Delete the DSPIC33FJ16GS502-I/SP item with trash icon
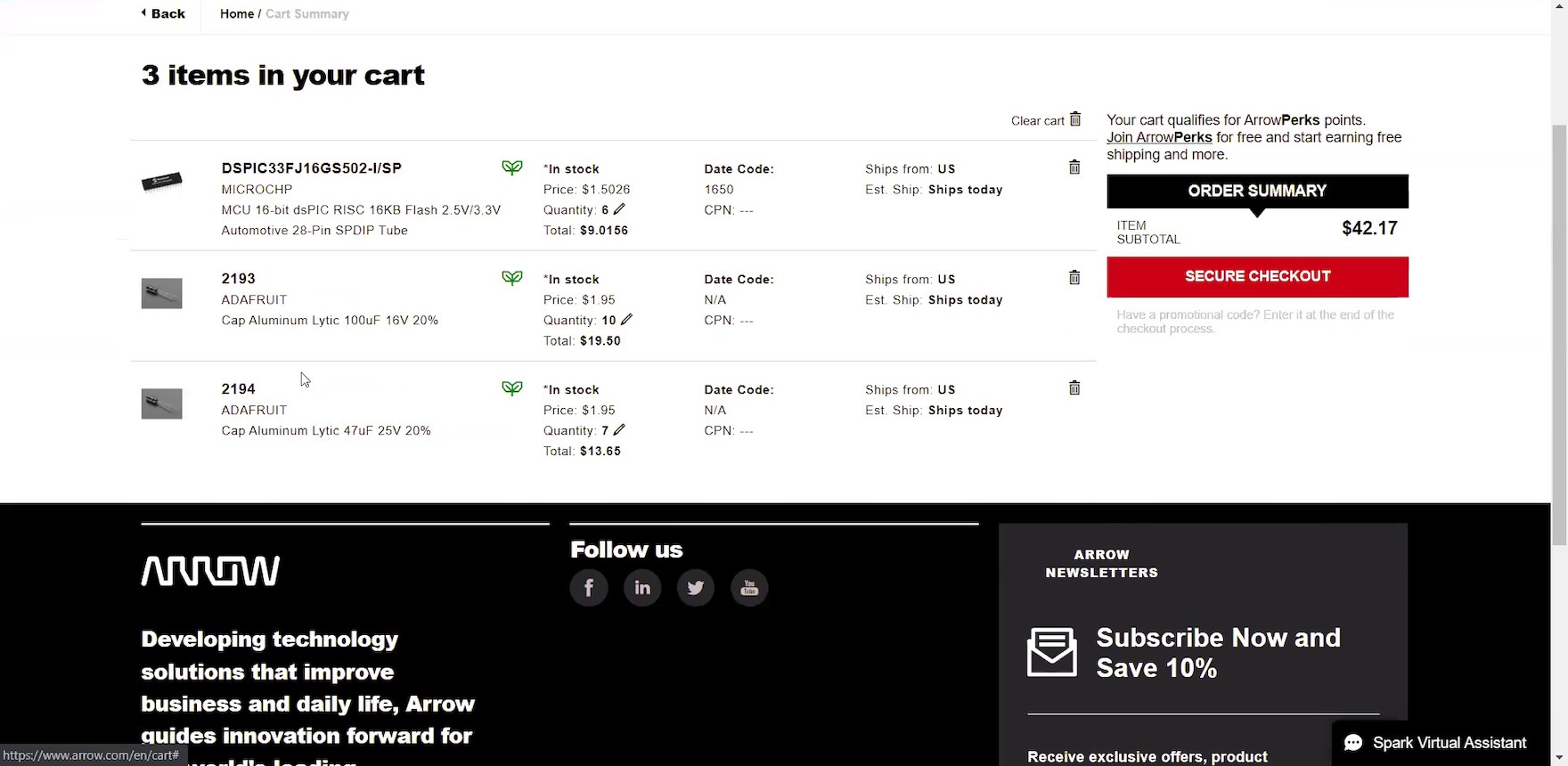1568x766 pixels. 1074,167
